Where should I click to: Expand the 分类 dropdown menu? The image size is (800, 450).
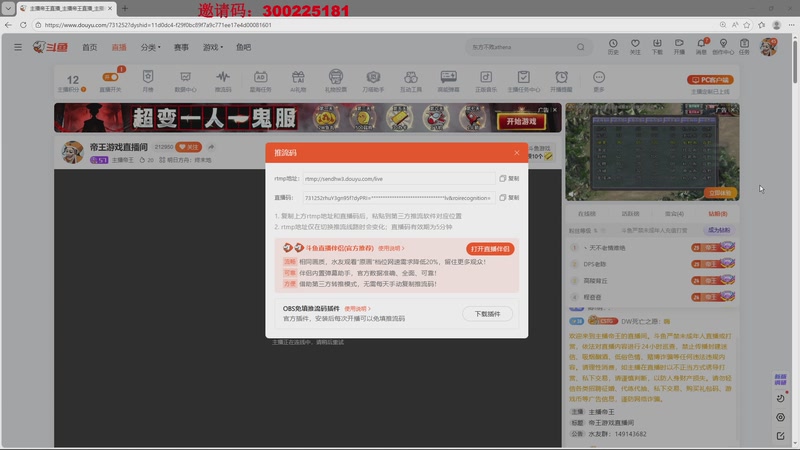coord(151,47)
